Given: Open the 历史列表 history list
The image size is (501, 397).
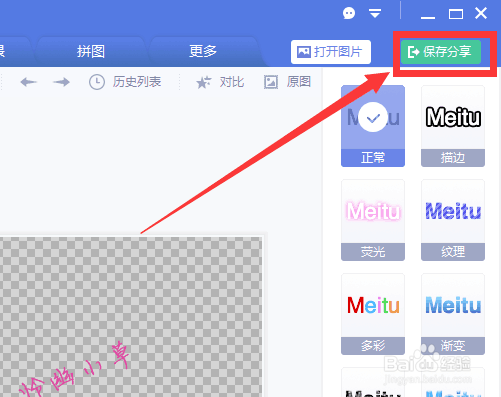Looking at the screenshot, I should pos(125,82).
